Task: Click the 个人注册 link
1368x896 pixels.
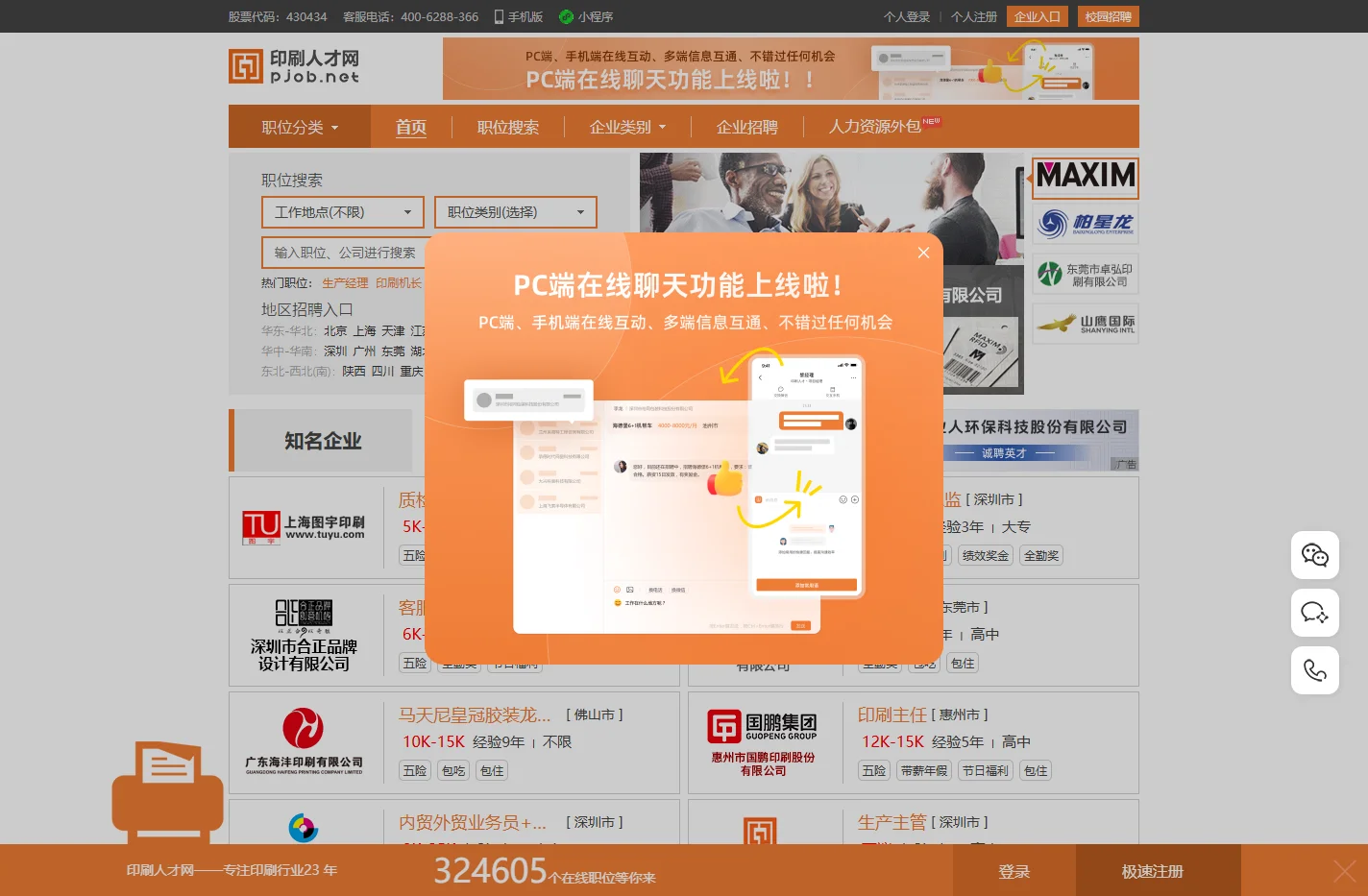Action: 974,16
